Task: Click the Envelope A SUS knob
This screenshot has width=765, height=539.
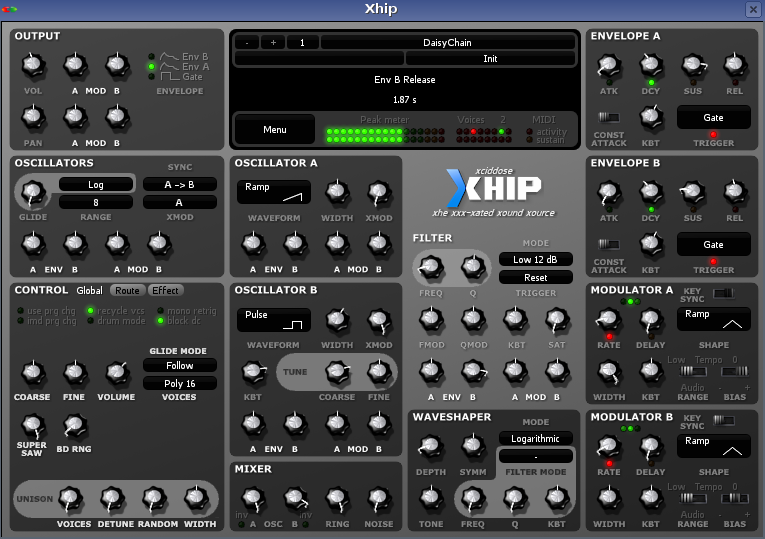Action: click(693, 65)
